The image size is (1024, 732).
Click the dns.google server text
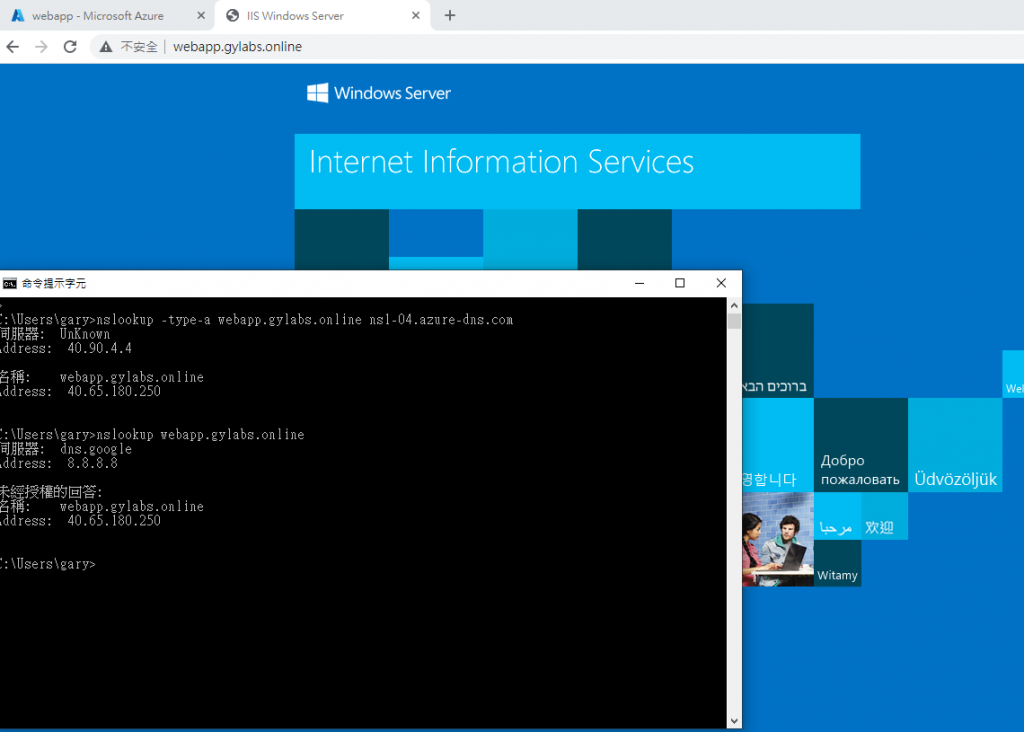pyautogui.click(x=96, y=449)
